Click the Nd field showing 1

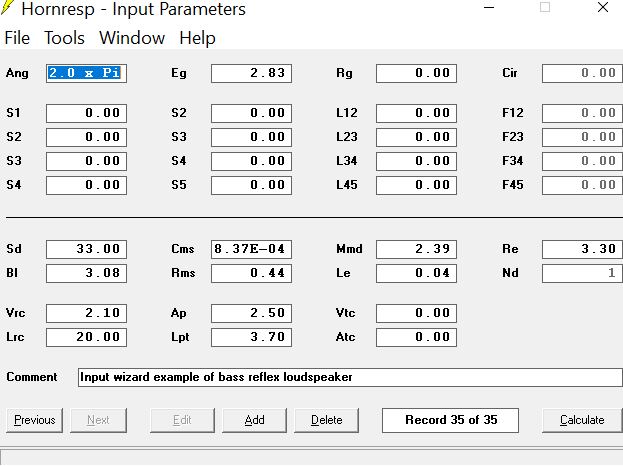(x=582, y=273)
